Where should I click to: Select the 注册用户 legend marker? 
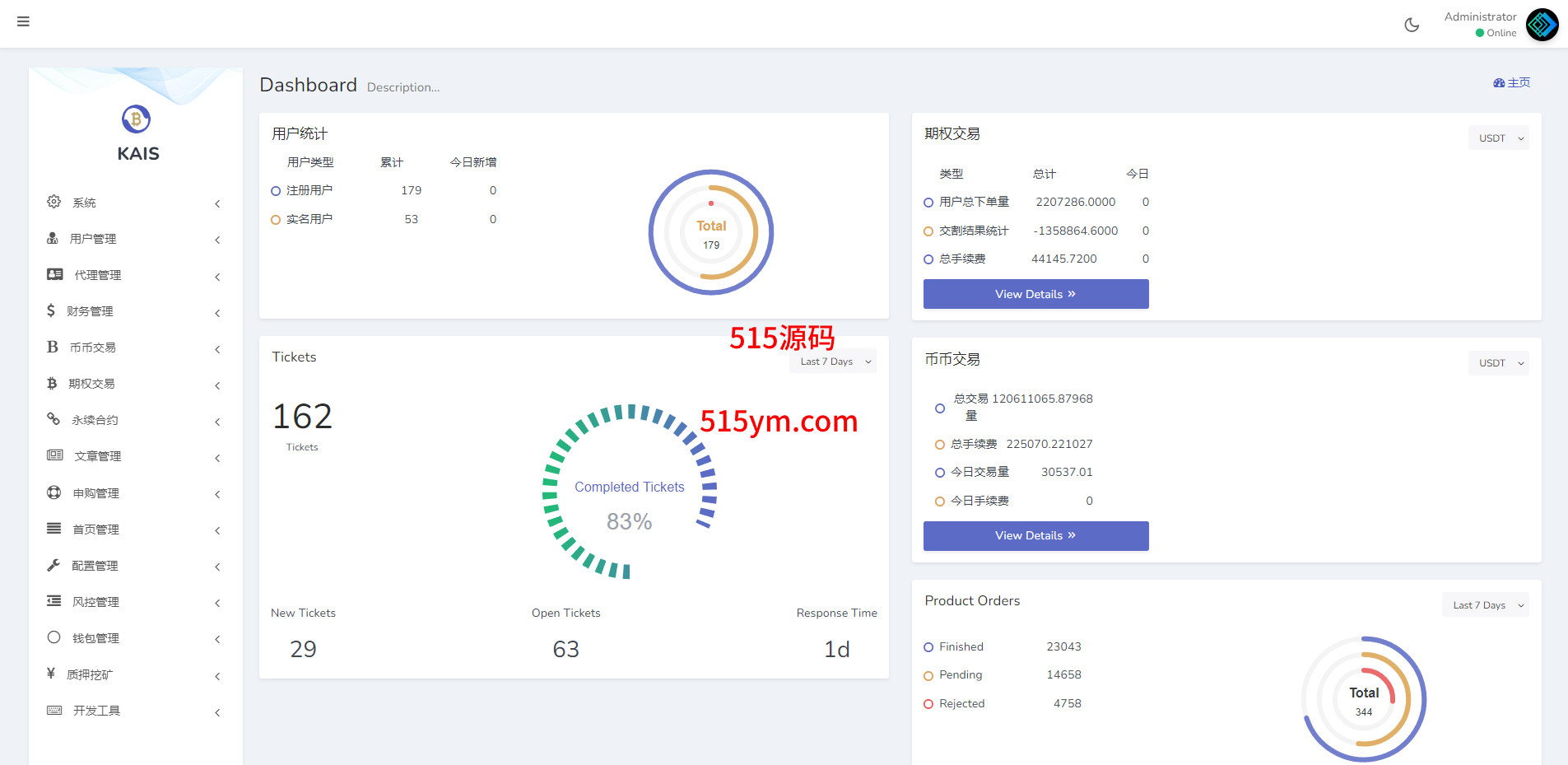click(276, 191)
